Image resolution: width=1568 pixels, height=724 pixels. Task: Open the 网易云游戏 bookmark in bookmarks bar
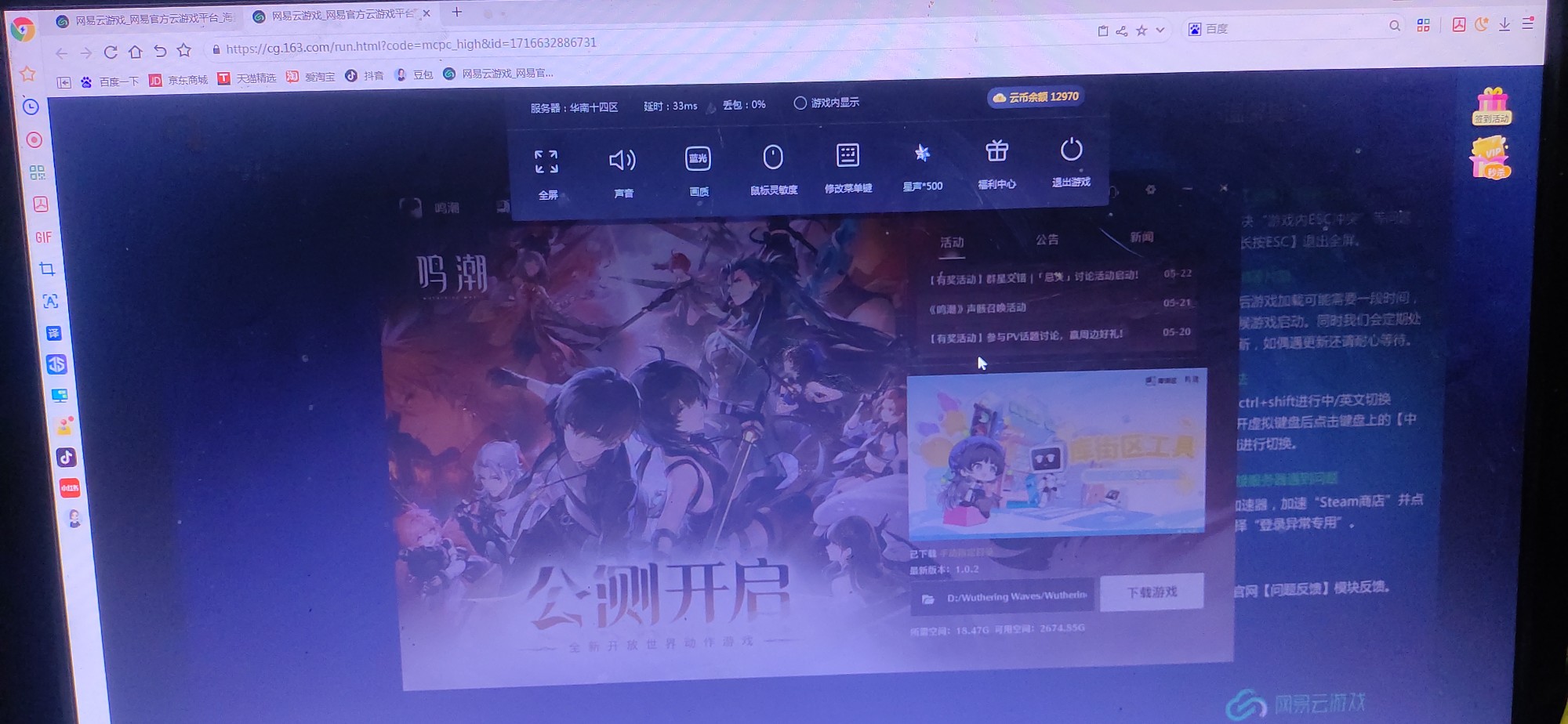(499, 74)
